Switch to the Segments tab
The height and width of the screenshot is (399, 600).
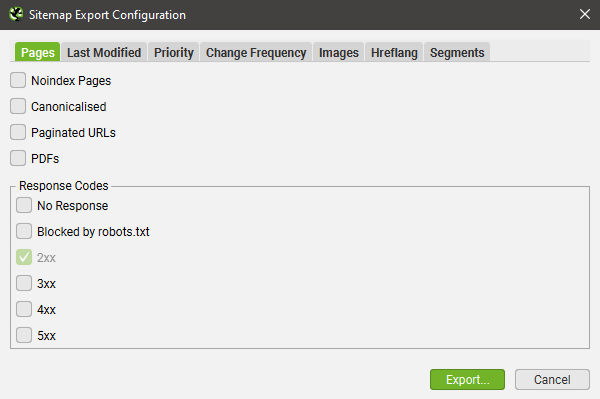coord(457,52)
